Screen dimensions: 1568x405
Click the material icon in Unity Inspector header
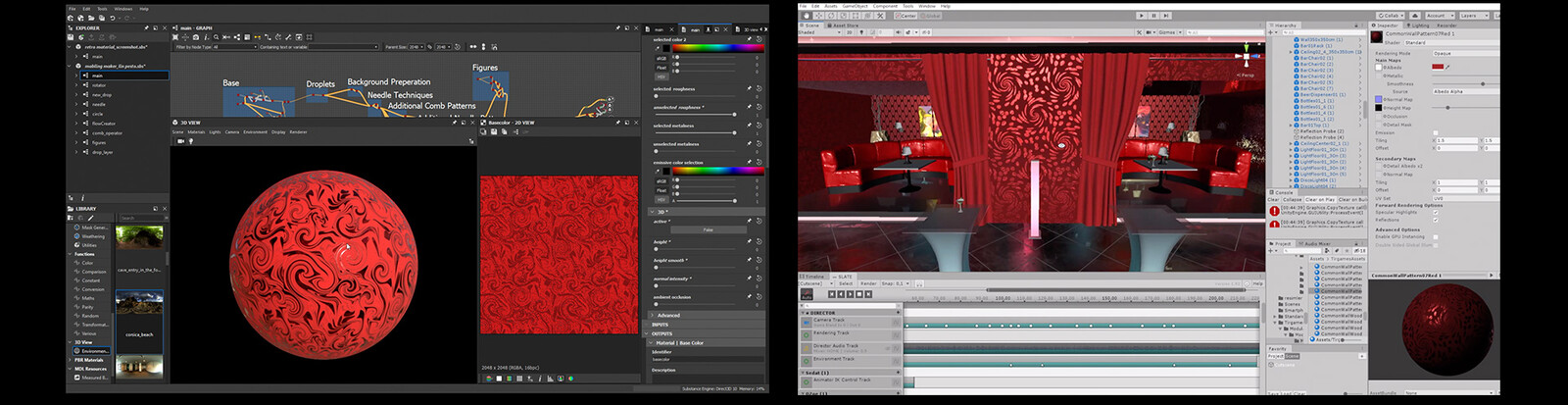(x=1377, y=37)
